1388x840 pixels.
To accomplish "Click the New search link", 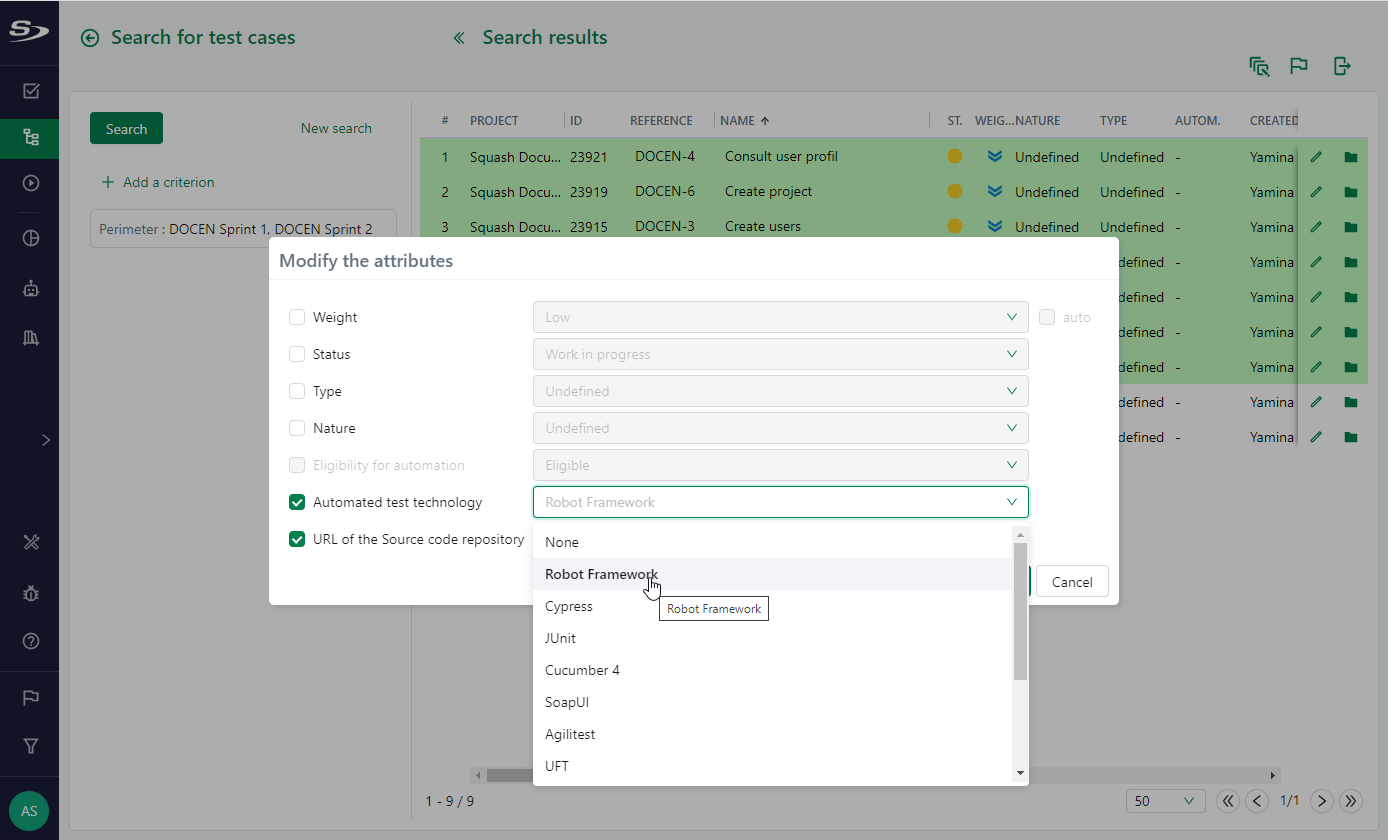I will click(x=336, y=128).
